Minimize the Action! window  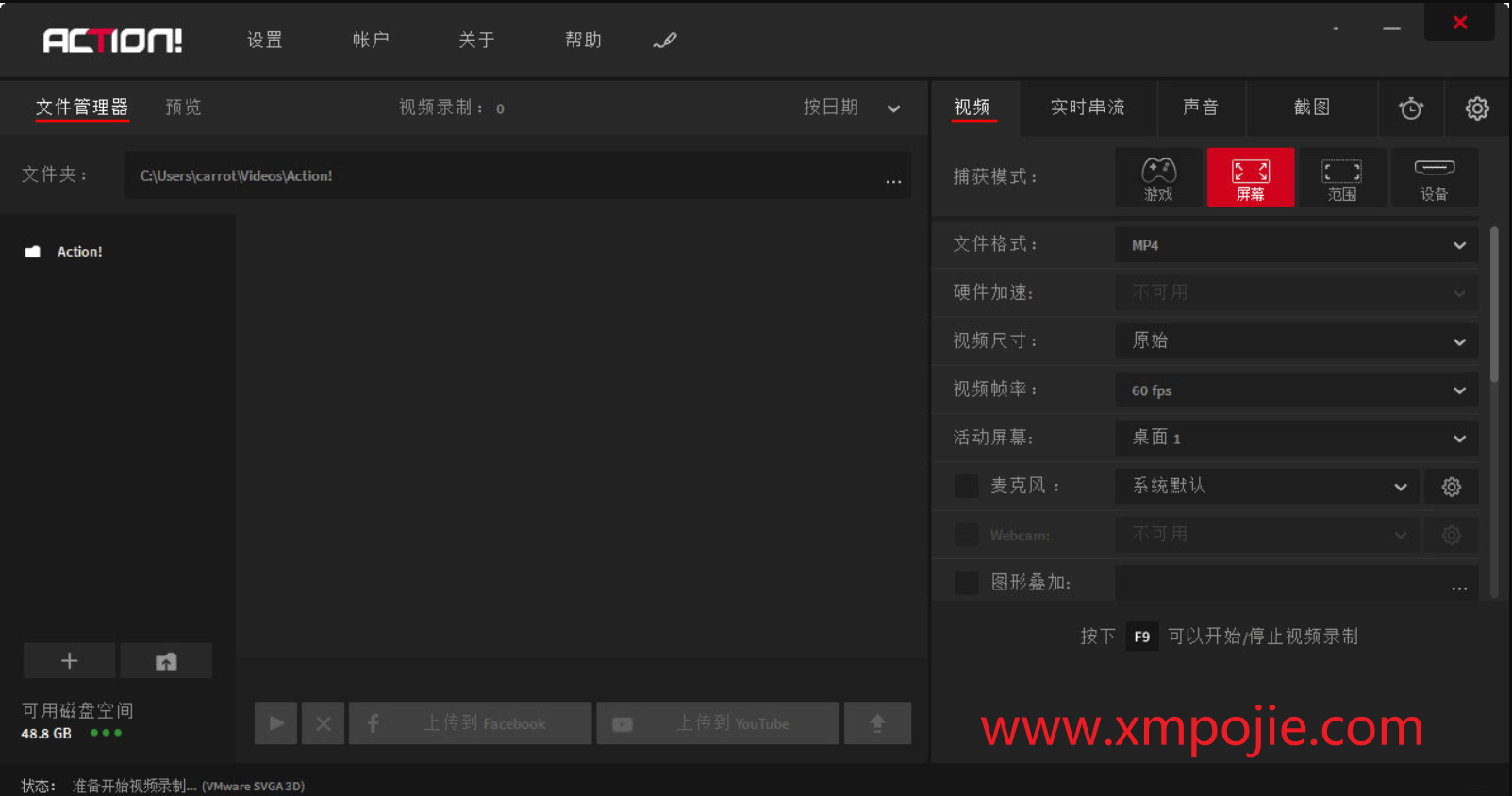click(1391, 29)
